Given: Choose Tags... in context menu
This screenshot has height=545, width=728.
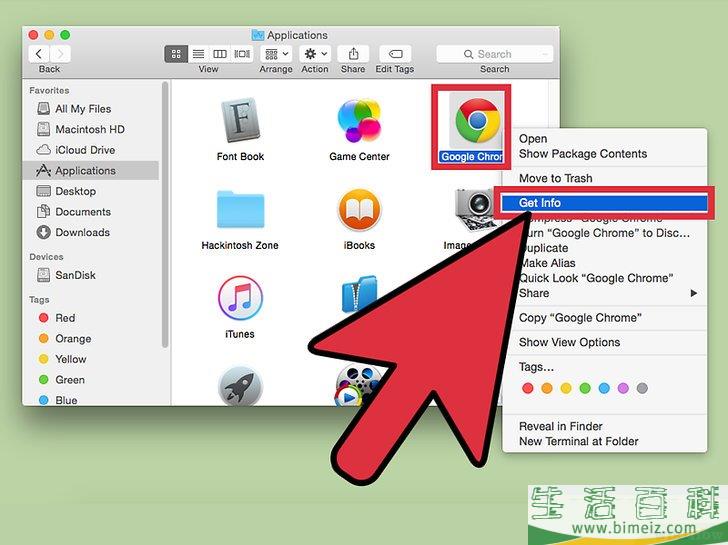Looking at the screenshot, I should [x=604, y=367].
